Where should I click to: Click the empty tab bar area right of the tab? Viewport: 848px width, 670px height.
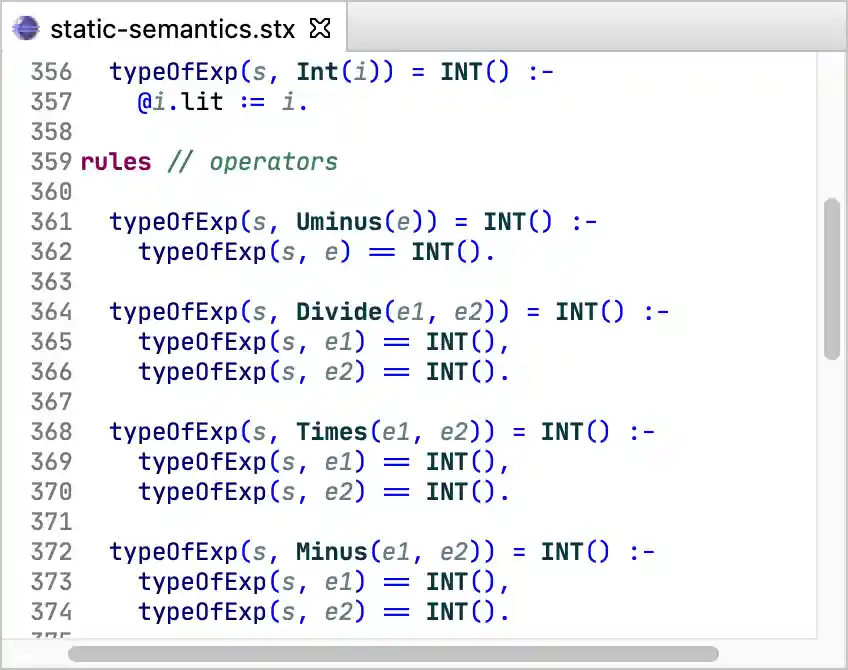pyautogui.click(x=600, y=28)
